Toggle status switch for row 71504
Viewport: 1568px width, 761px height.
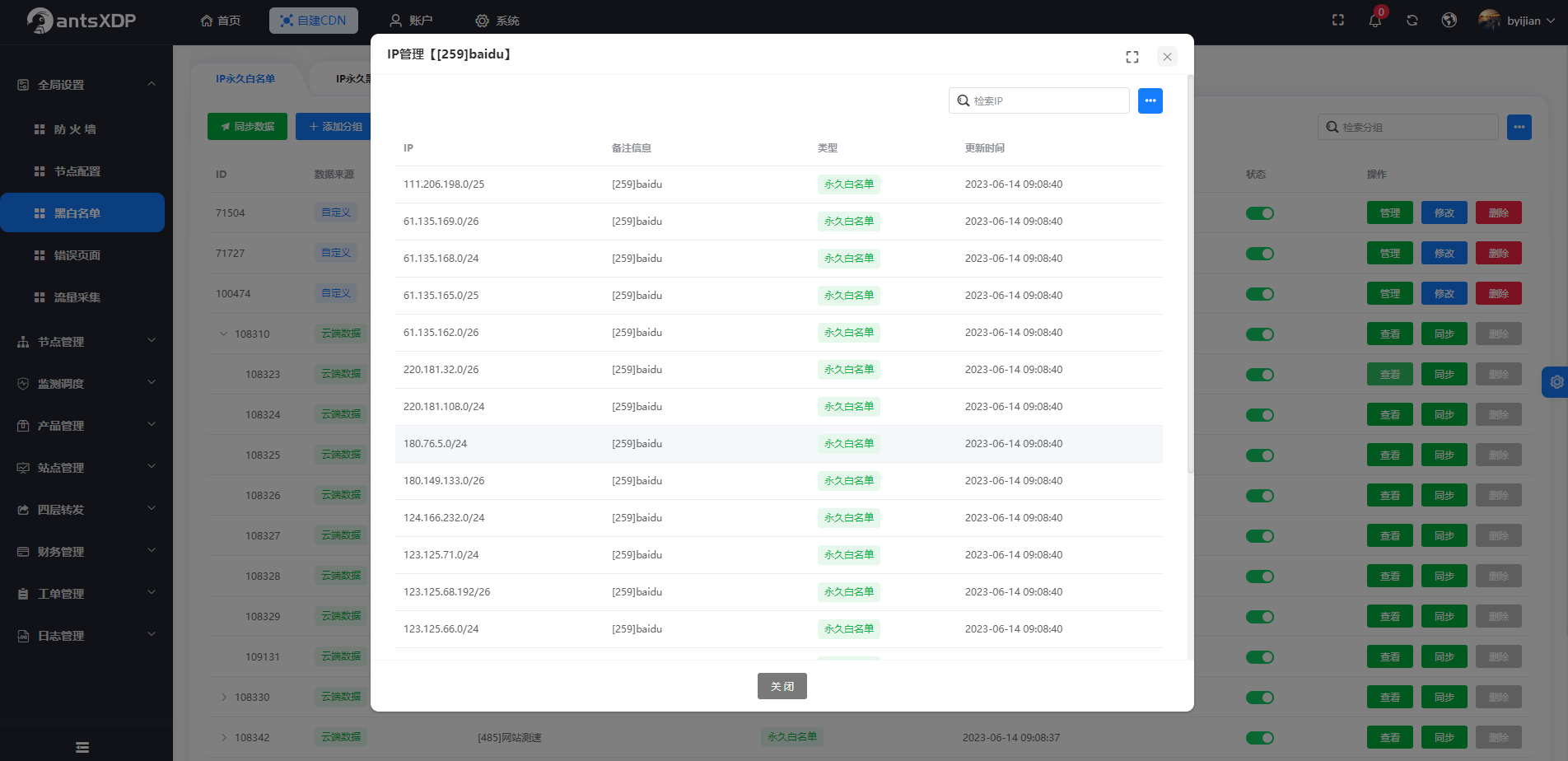(x=1259, y=213)
